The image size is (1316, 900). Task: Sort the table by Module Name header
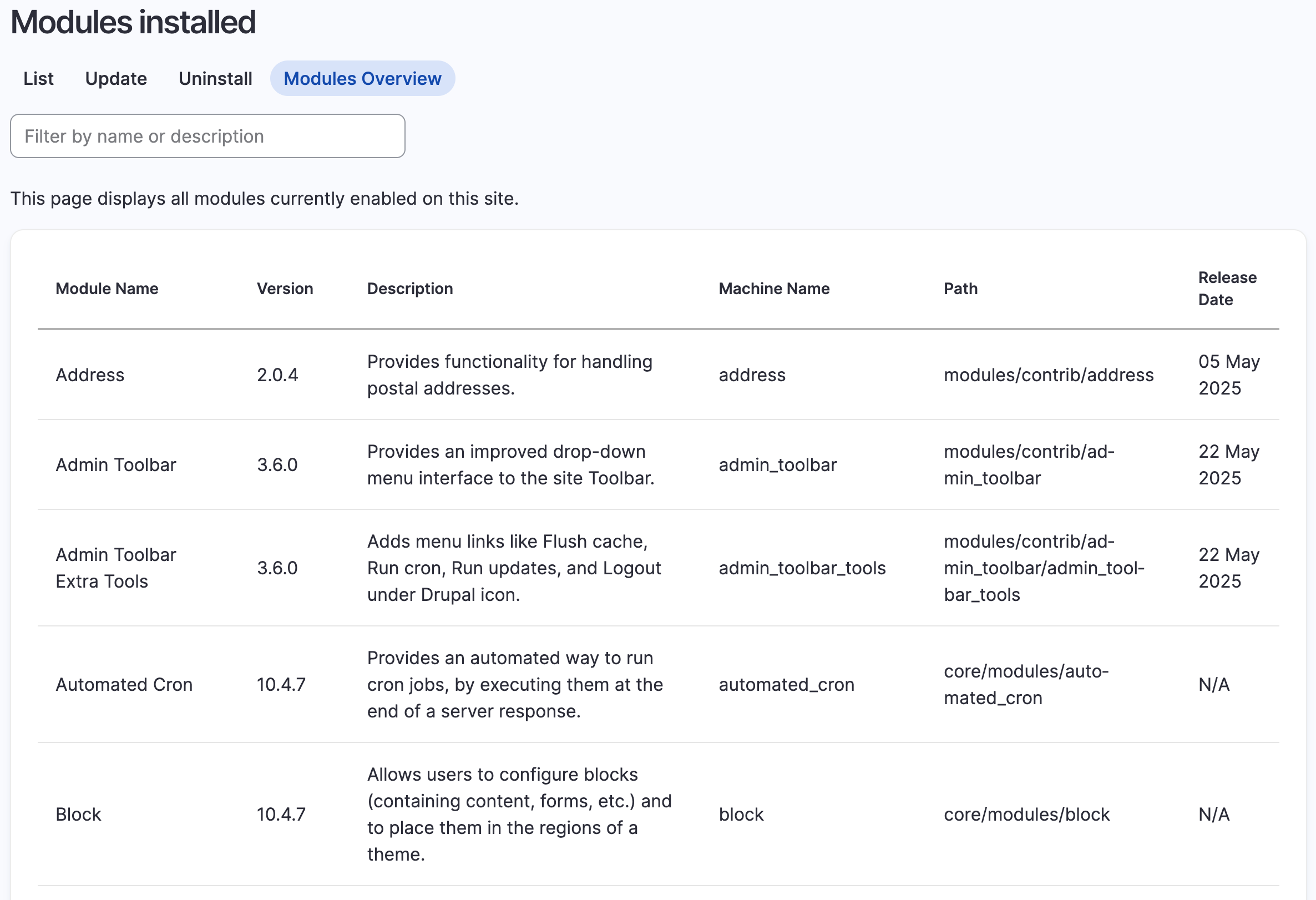click(x=107, y=289)
